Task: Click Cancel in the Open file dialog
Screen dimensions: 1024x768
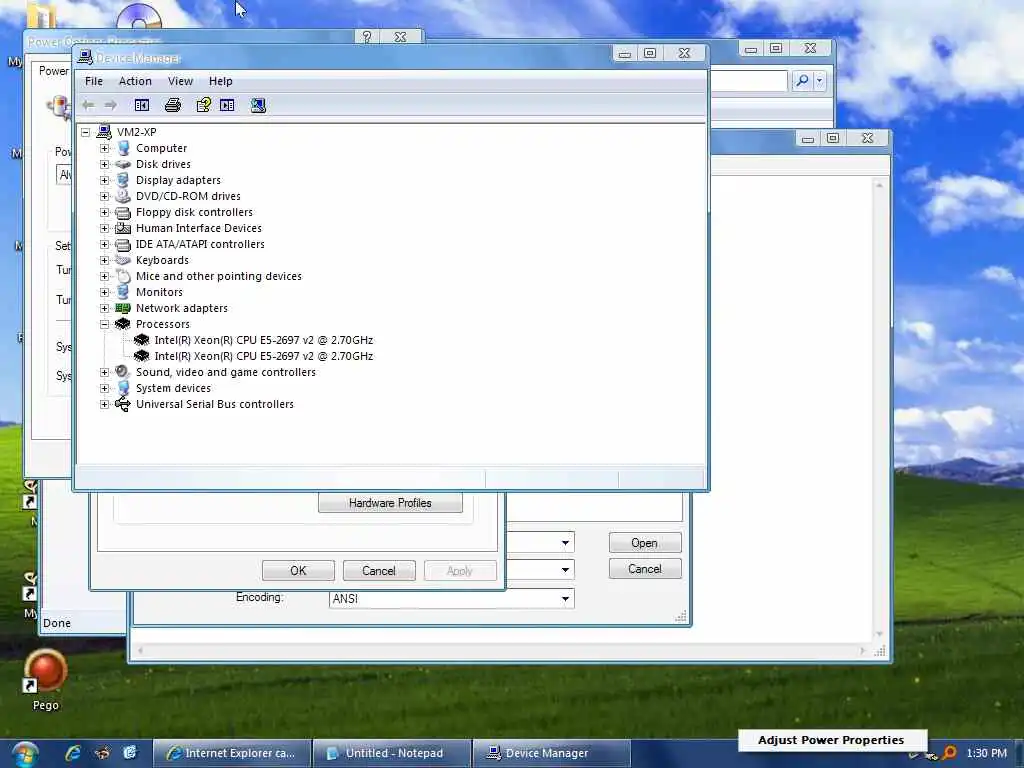Action: pyautogui.click(x=645, y=569)
